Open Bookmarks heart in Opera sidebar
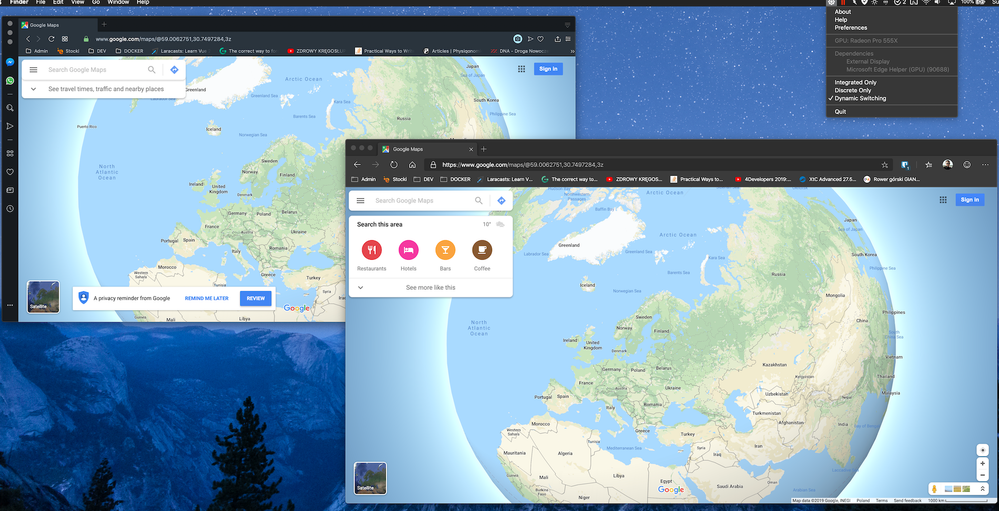 10,172
